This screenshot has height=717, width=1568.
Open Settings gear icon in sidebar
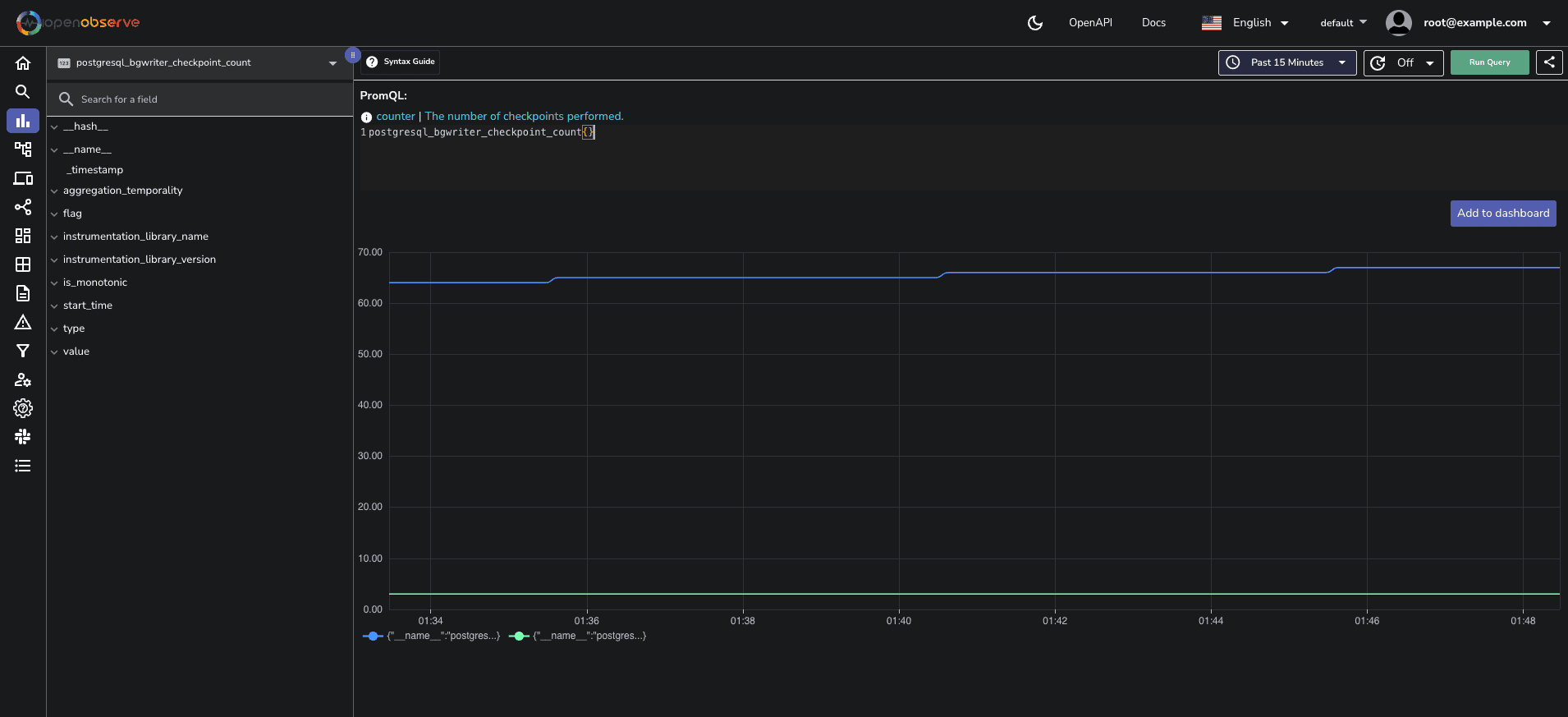pos(23,408)
